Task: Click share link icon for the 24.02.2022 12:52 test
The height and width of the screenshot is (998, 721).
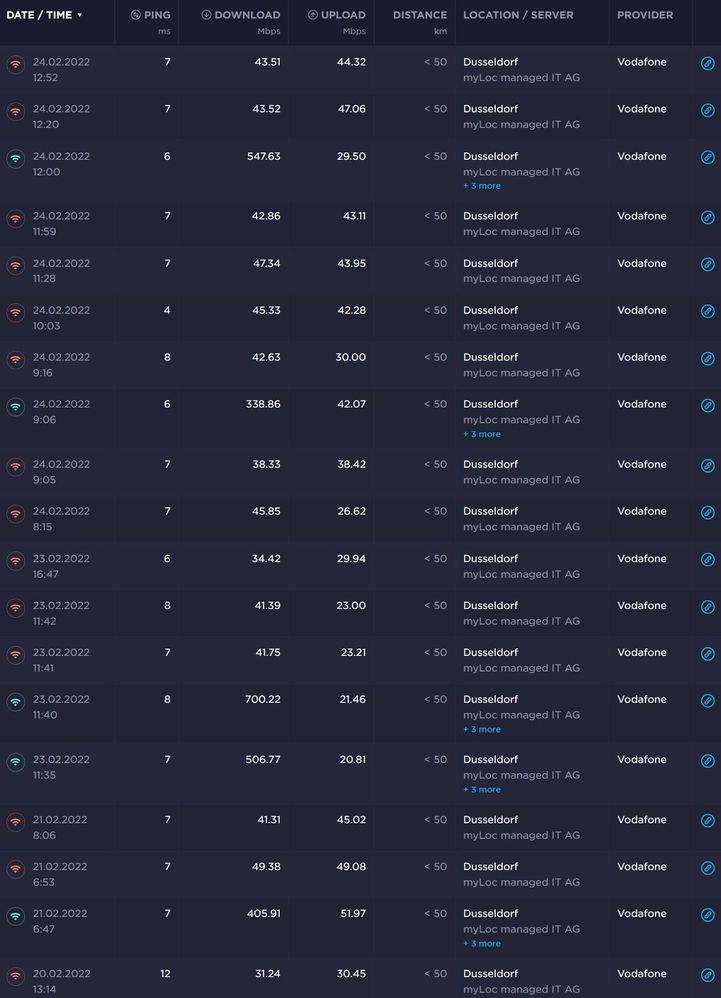Action: click(708, 62)
